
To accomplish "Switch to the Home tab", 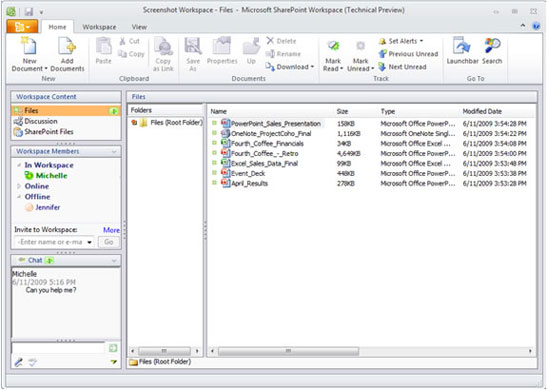I will click(57, 27).
